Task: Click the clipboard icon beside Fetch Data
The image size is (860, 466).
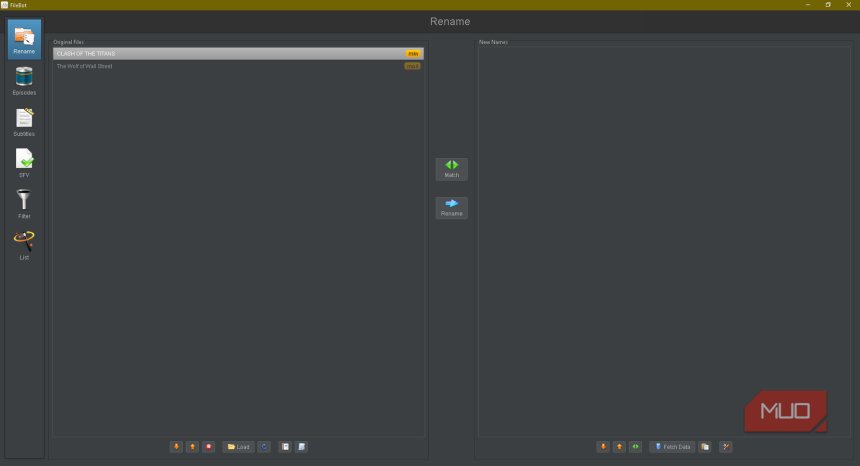Action: pos(705,447)
